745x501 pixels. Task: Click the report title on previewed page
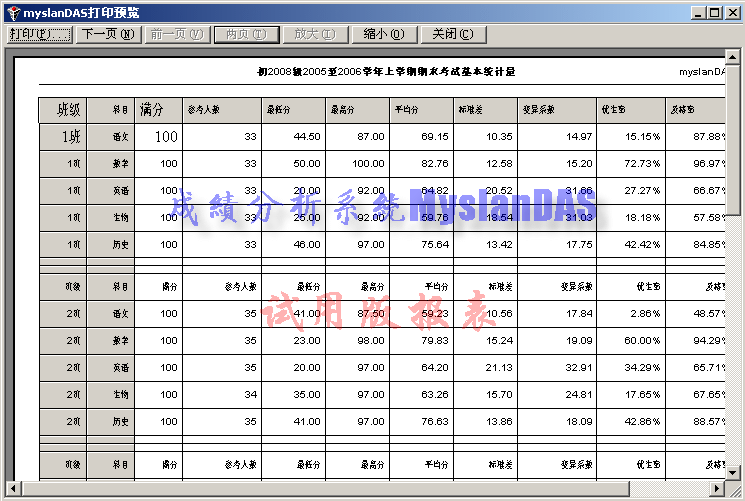tap(385, 72)
